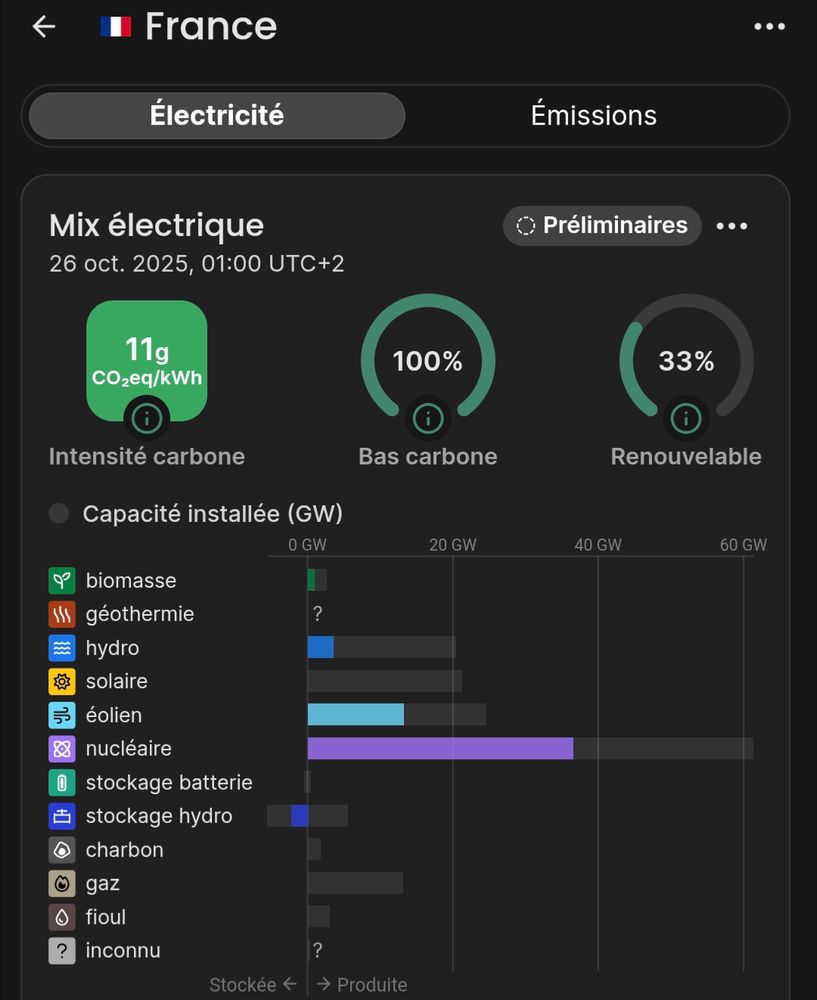Click the solaire sun icon

click(x=61, y=681)
